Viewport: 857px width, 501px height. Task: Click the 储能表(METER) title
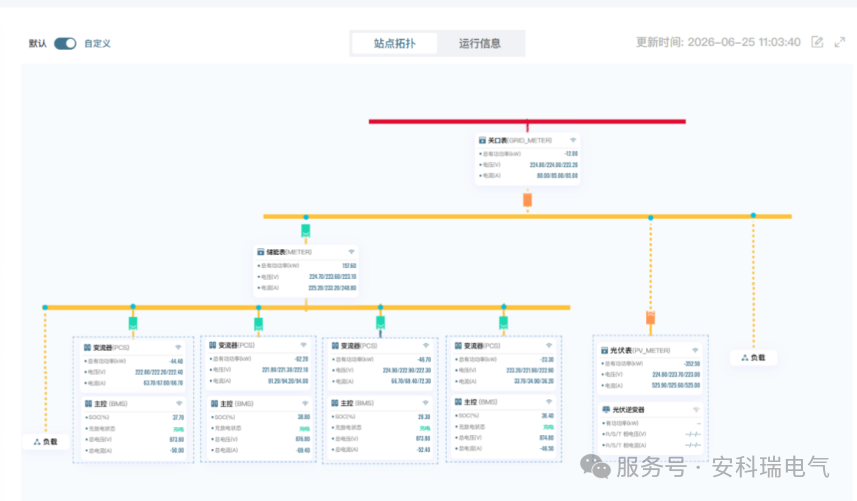tap(289, 252)
